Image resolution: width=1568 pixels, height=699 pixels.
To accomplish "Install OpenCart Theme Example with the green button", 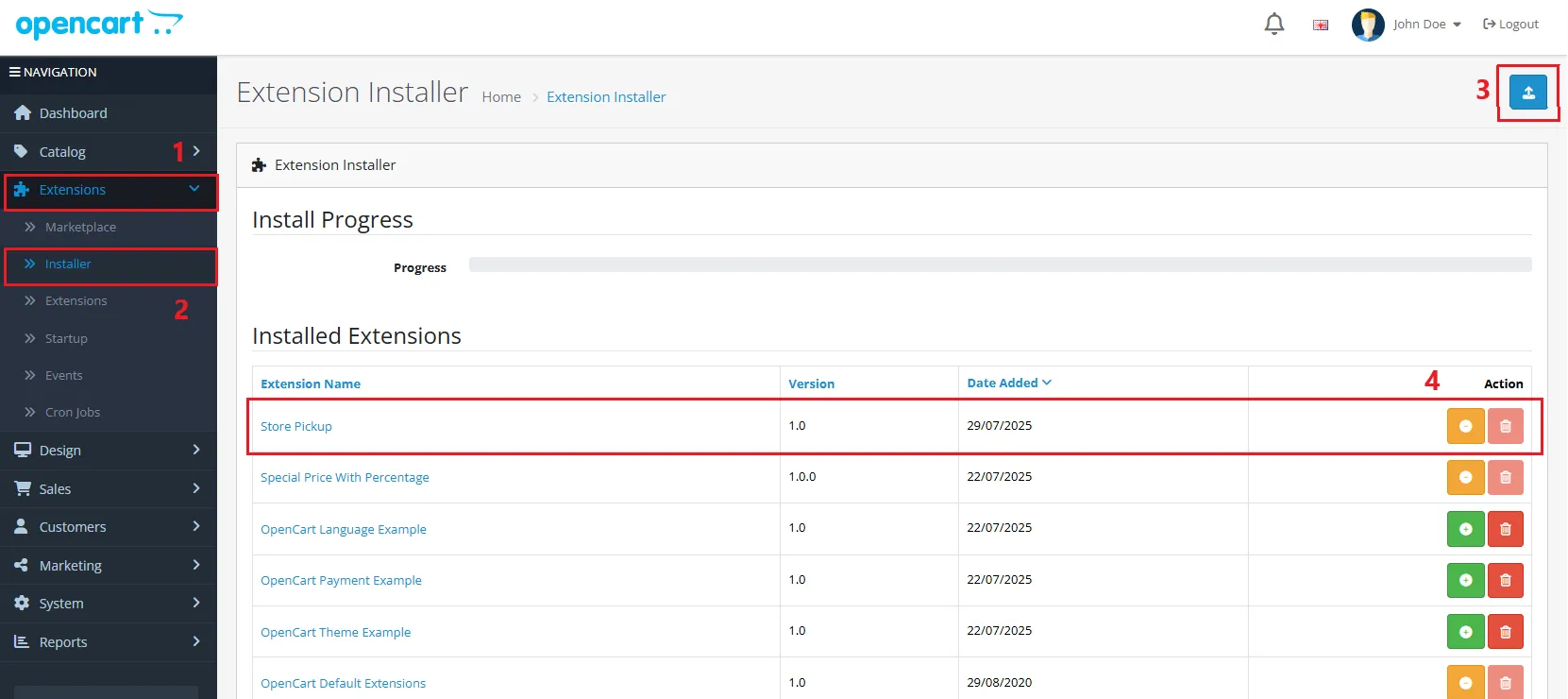I will [1465, 632].
